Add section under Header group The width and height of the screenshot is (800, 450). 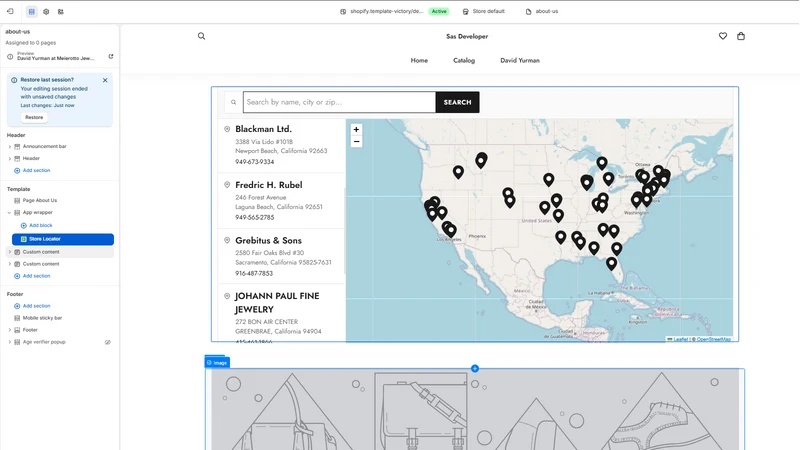pos(32,170)
